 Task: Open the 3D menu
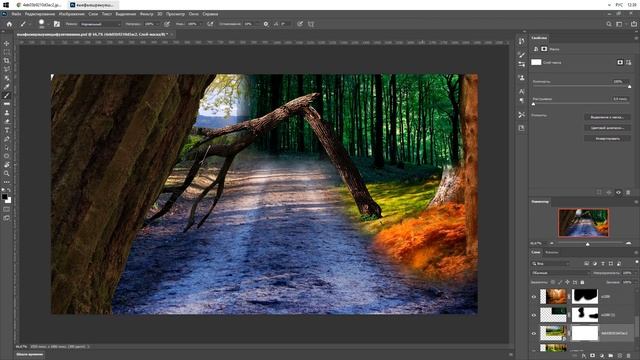[160, 14]
